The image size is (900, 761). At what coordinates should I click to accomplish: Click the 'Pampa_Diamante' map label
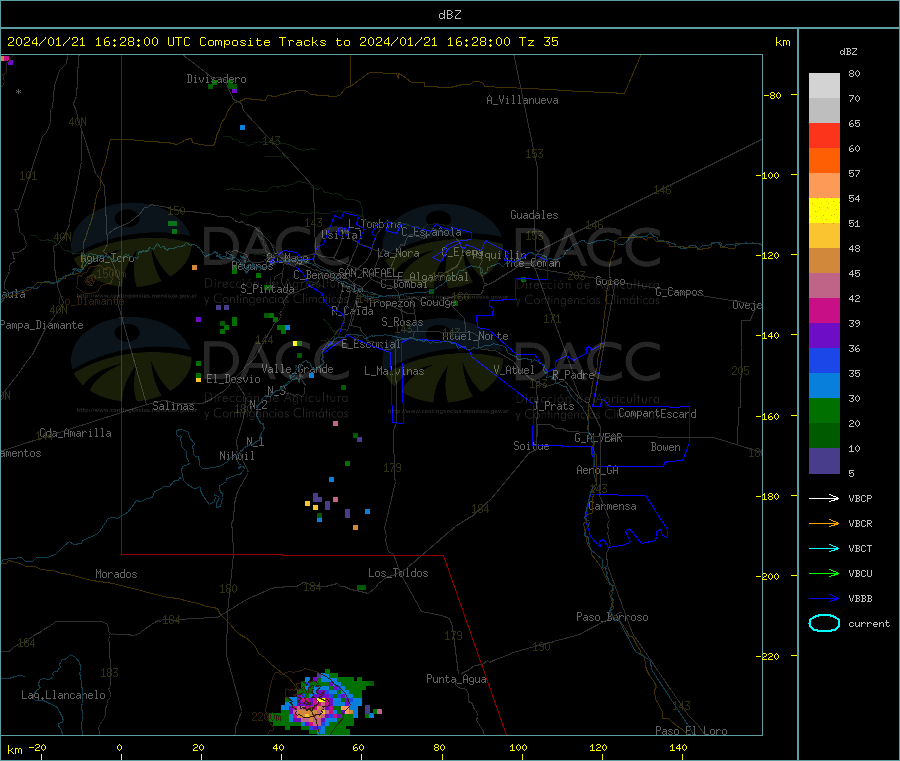pyautogui.click(x=42, y=325)
